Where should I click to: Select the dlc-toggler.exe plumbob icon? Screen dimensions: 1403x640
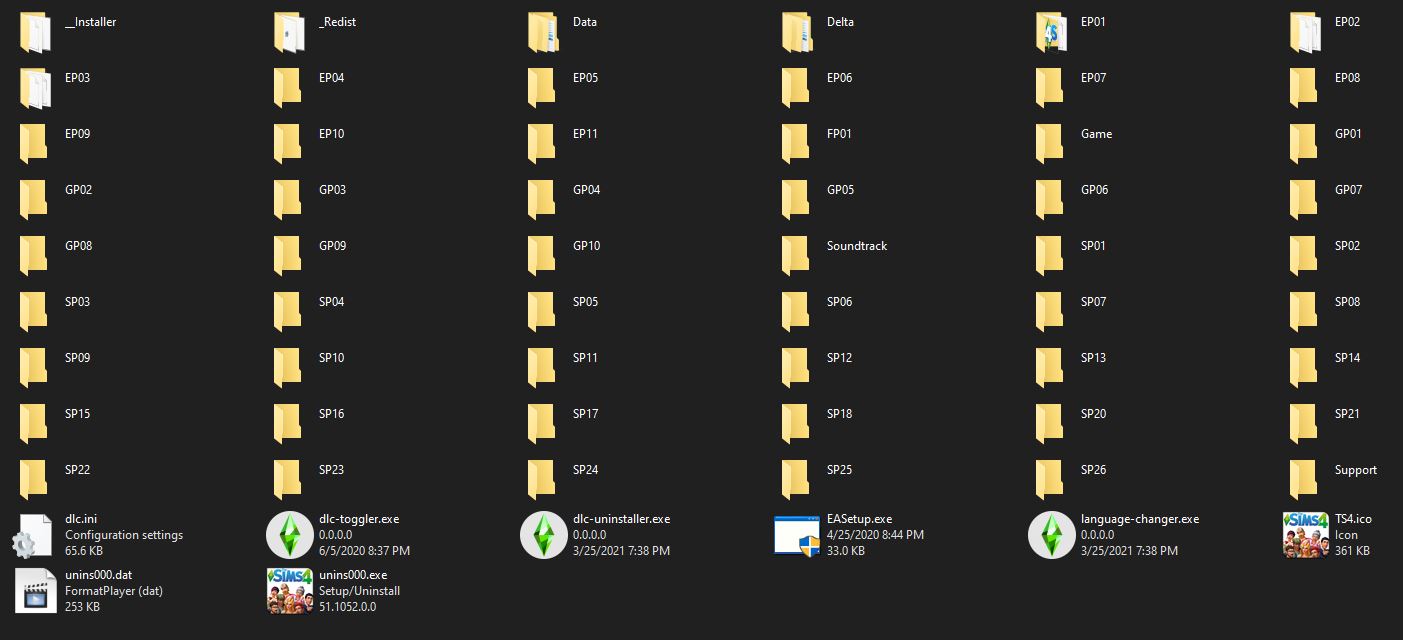point(289,535)
